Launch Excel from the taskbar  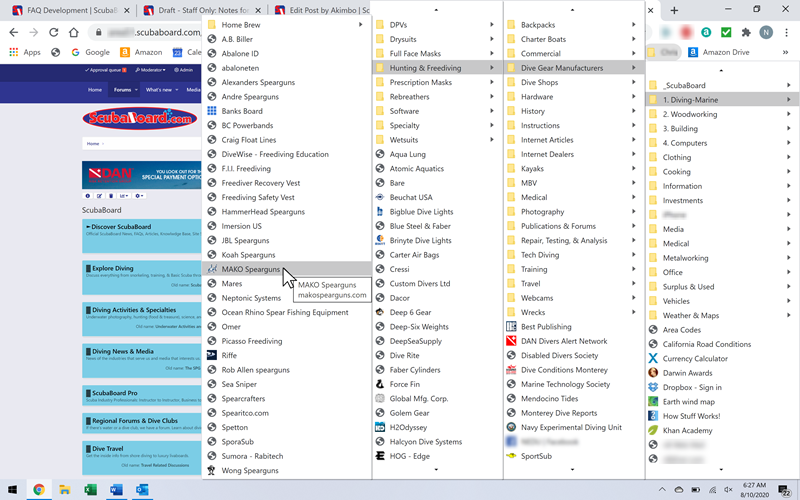(90, 490)
